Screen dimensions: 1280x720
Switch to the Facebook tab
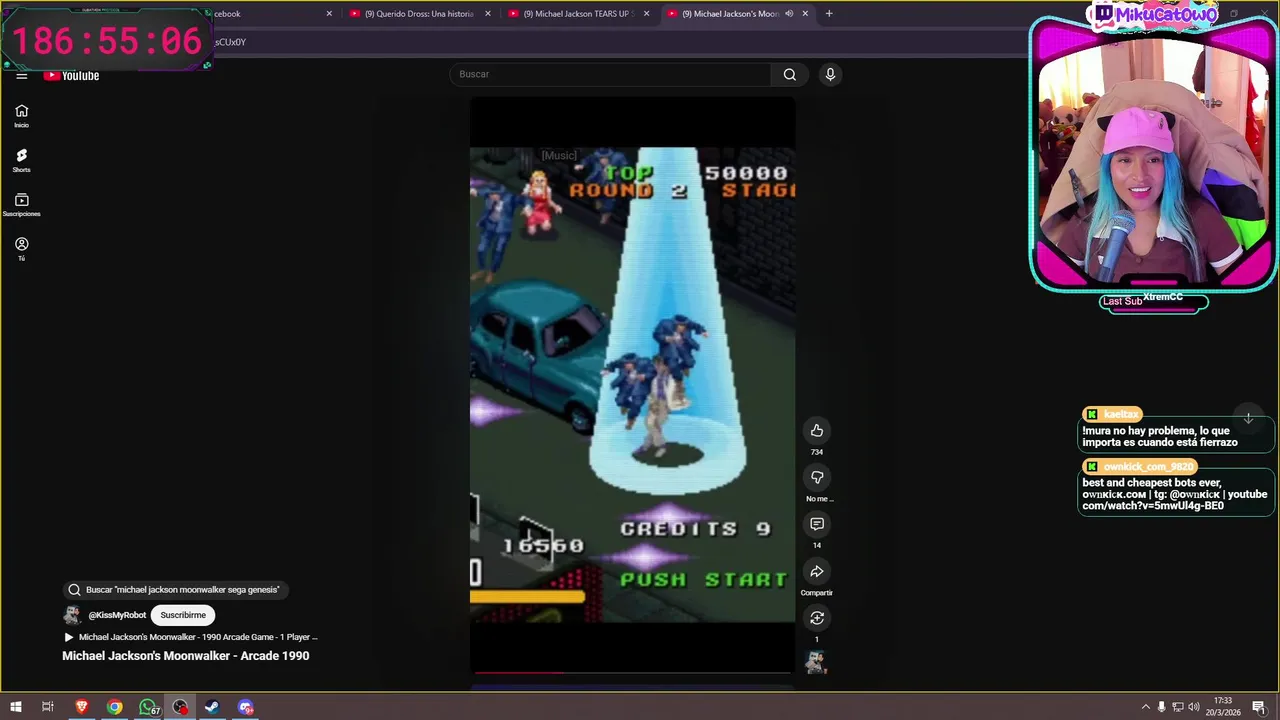click(270, 14)
